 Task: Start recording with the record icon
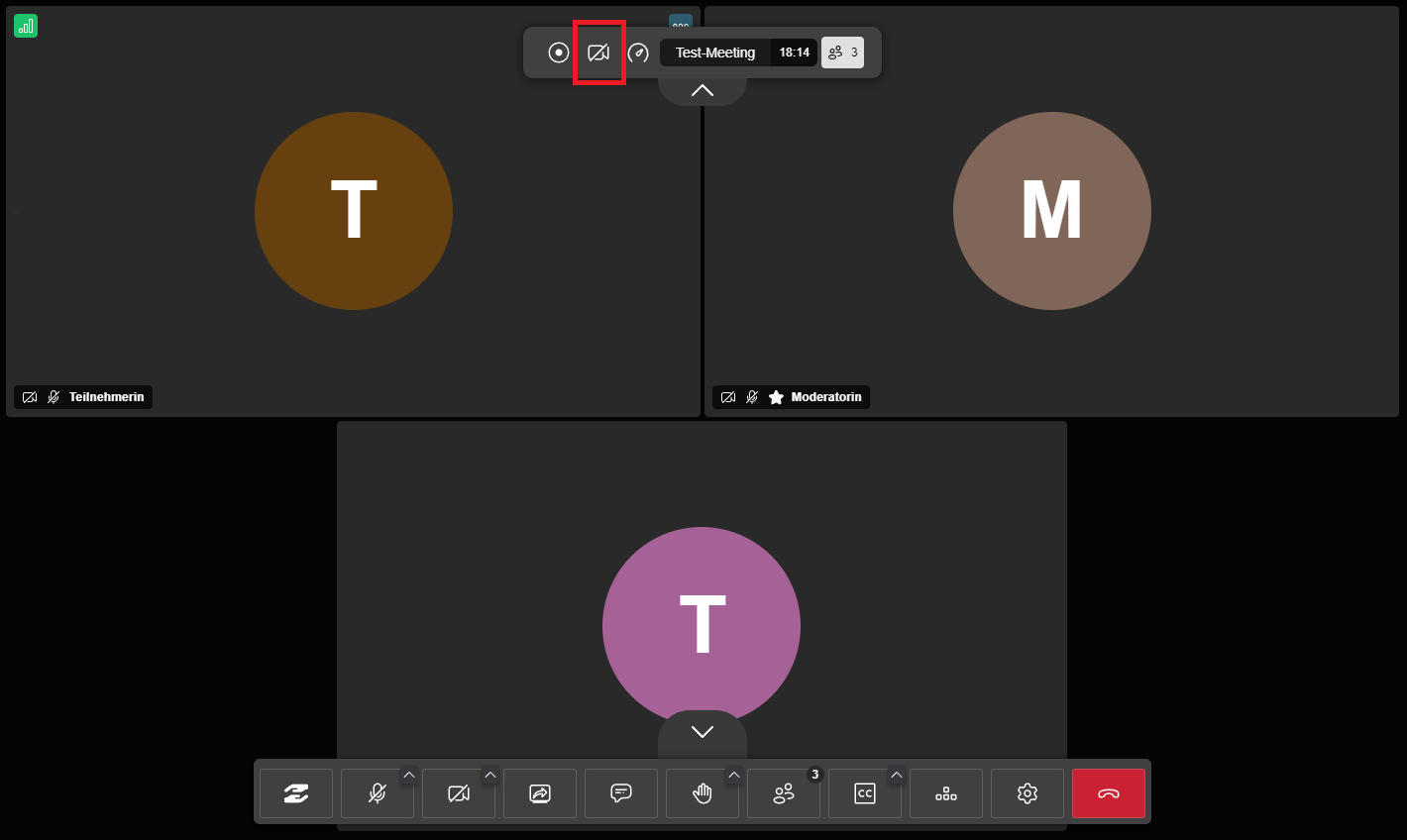pos(559,52)
